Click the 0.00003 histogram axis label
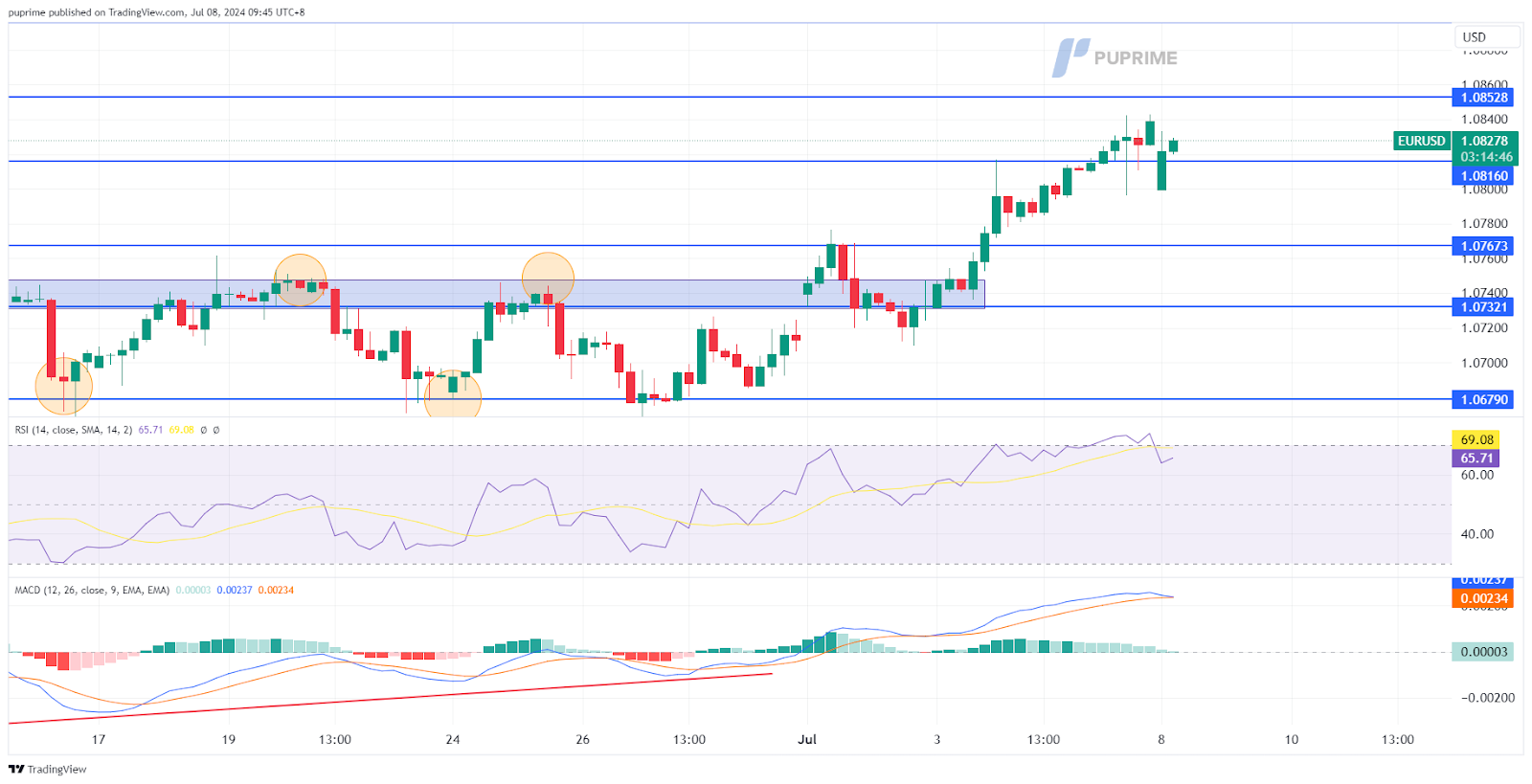Image resolution: width=1532 pixels, height=784 pixels. tap(1483, 652)
